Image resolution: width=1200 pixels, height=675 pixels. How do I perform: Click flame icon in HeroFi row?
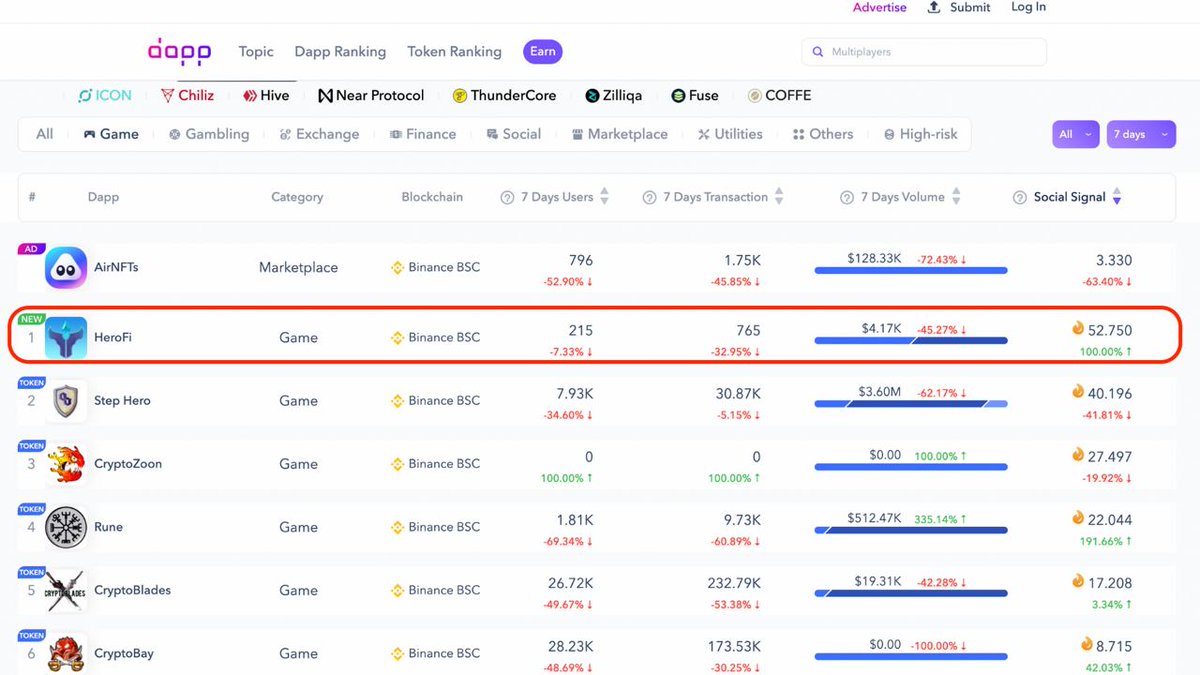tap(1078, 328)
